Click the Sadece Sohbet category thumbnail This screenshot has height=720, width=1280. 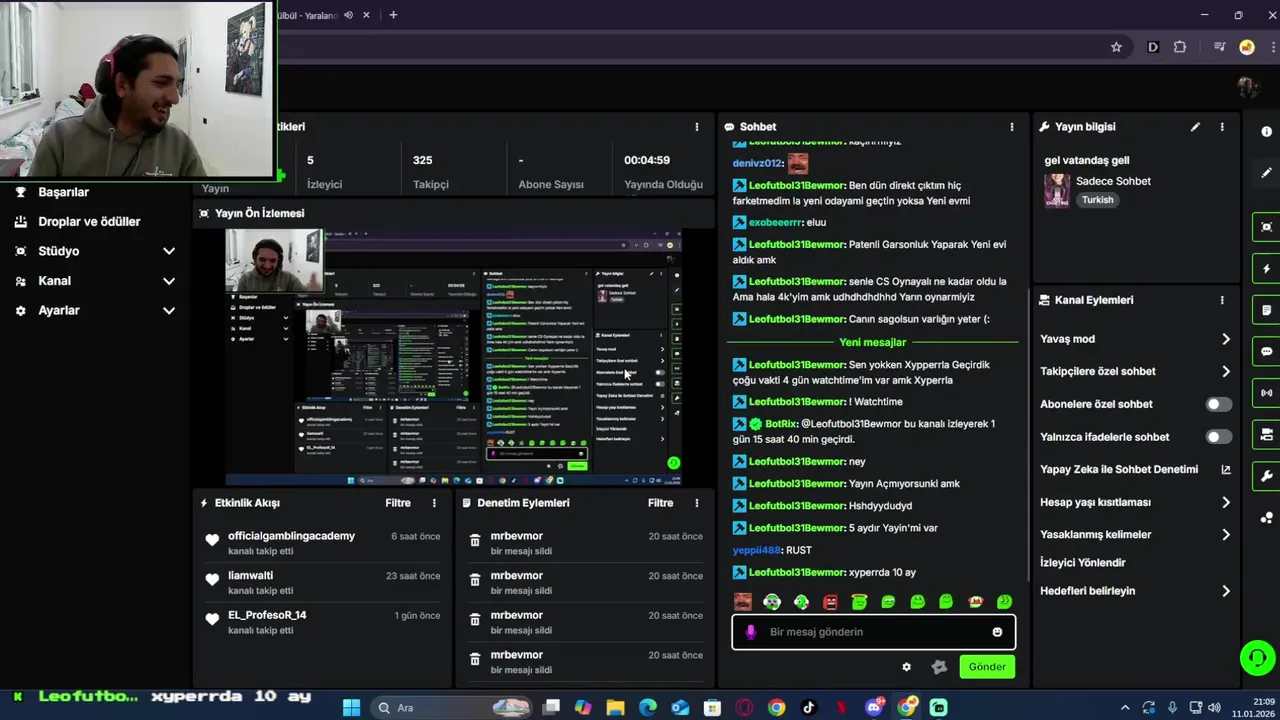coord(1056,190)
